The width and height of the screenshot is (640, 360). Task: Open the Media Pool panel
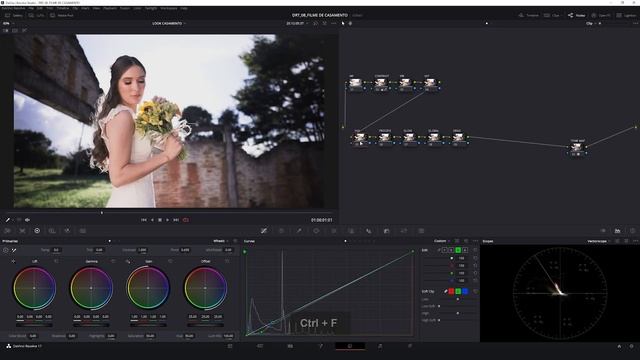[62, 16]
